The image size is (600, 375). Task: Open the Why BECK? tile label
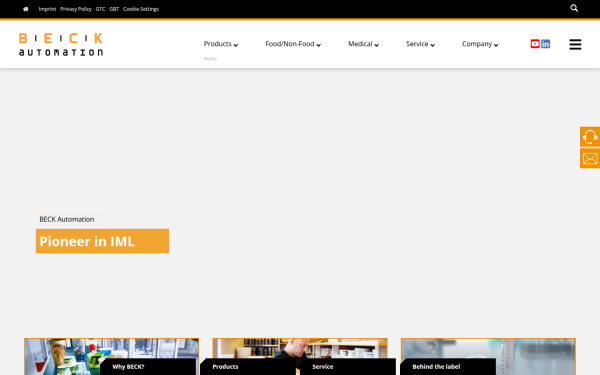(x=128, y=367)
